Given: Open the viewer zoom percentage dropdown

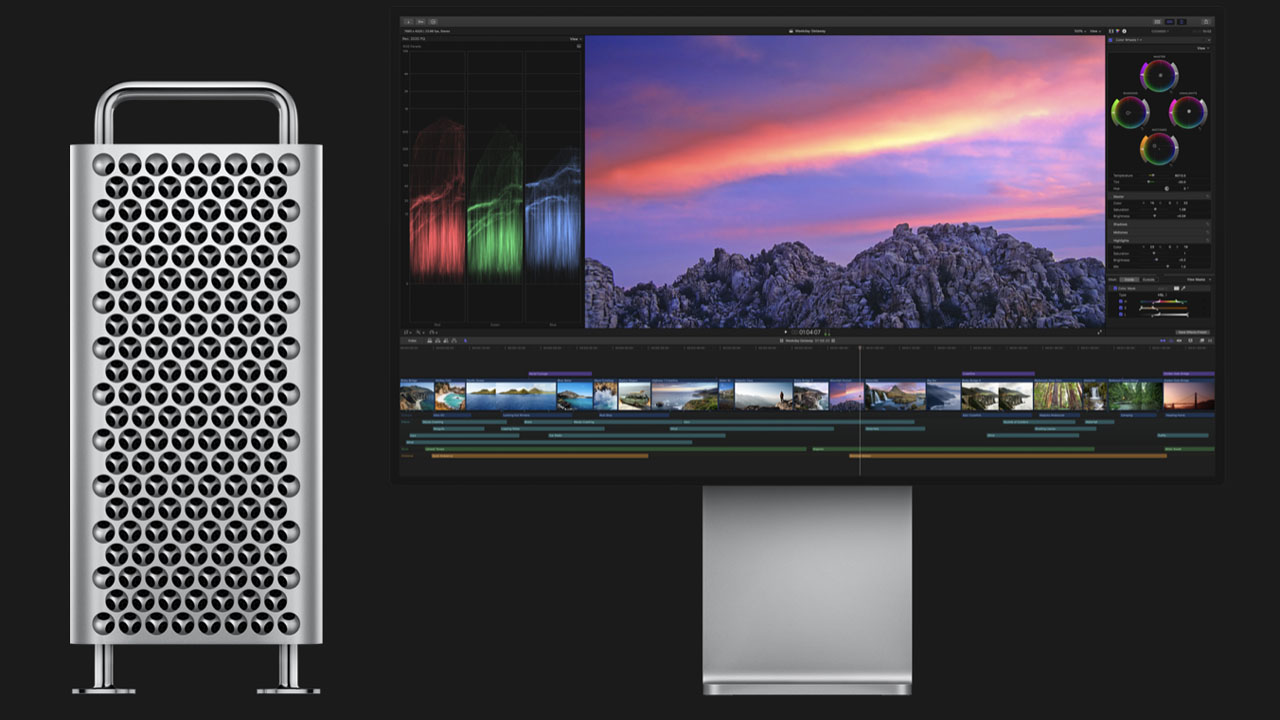Looking at the screenshot, I should pos(1079,31).
